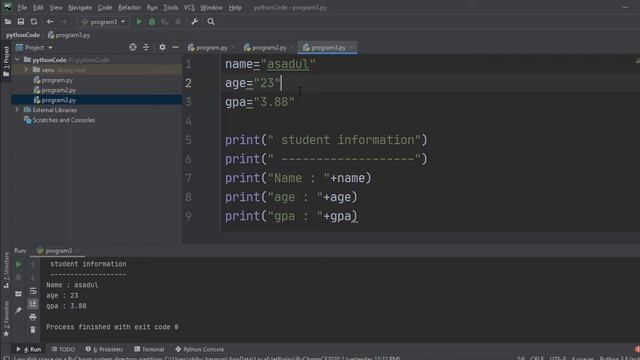Pin the Run tab with pin icon

18,310
